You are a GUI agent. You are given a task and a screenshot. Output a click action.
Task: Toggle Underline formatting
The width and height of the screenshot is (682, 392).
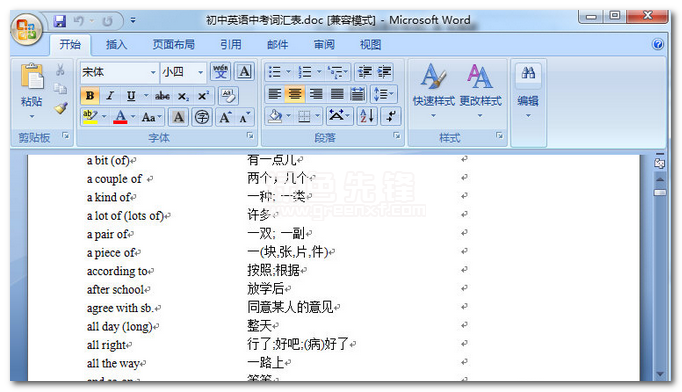tap(130, 96)
